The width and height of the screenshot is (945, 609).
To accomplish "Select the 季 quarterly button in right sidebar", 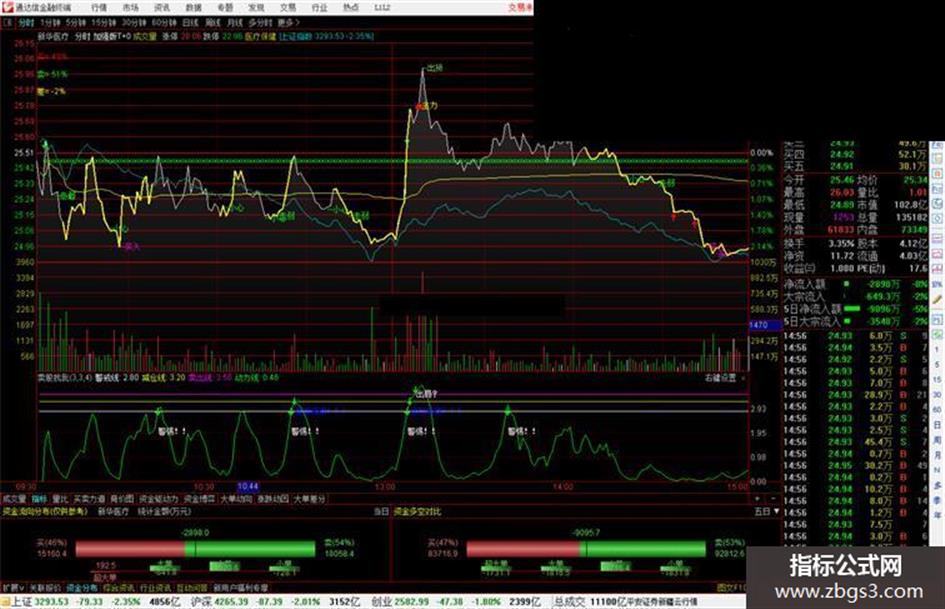I will pos(937,500).
